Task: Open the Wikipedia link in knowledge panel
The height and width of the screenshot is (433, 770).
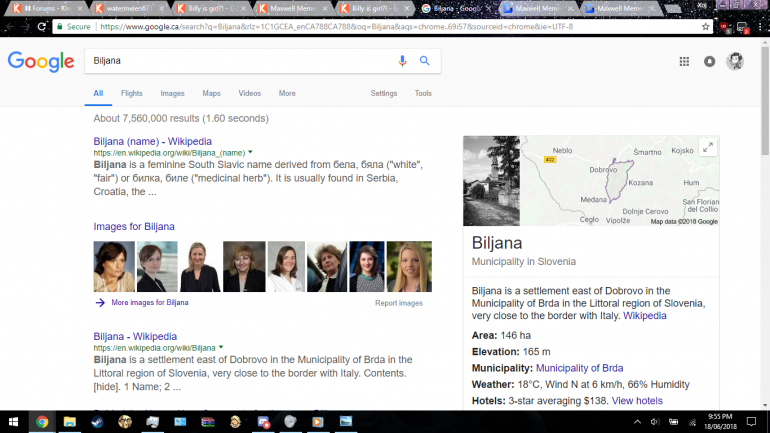Action: 645,316
